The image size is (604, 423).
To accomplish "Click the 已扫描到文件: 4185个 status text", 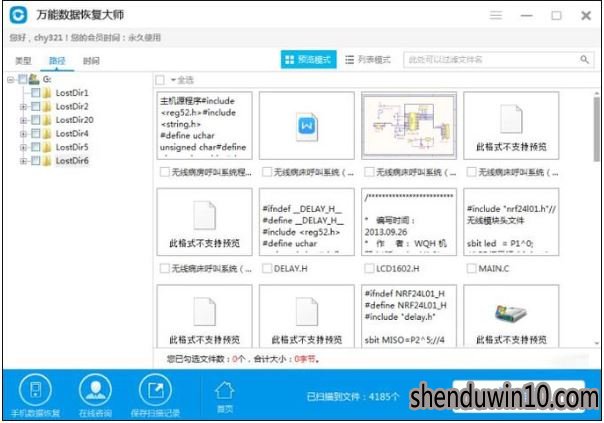I will pos(352,396).
